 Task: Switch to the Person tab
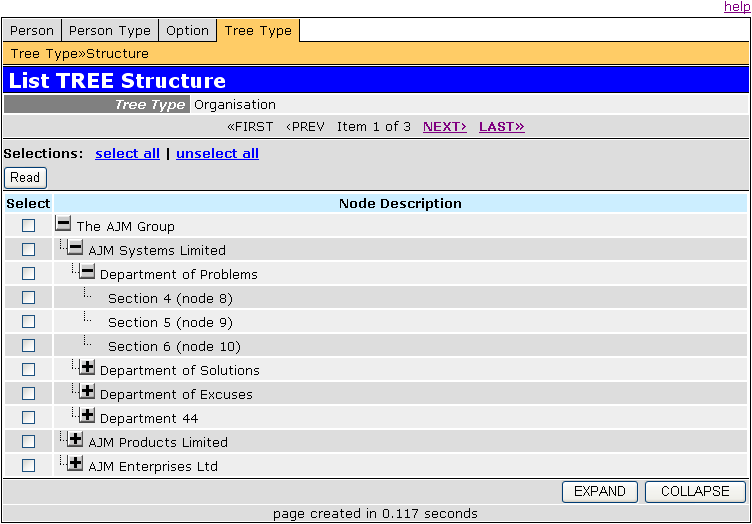click(x=32, y=31)
